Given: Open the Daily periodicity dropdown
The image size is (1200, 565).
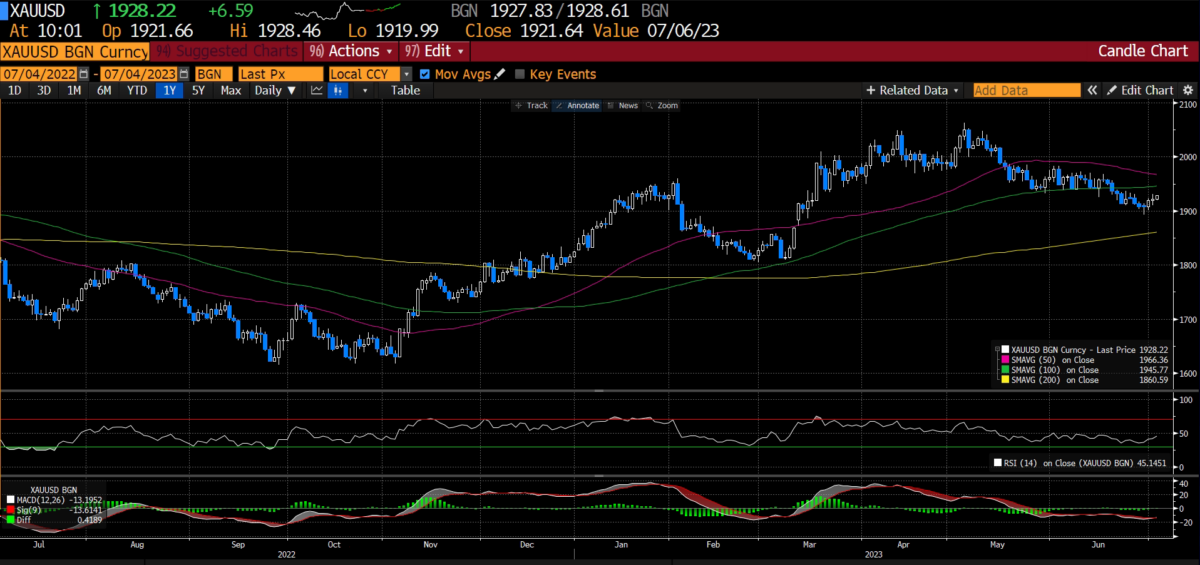Looking at the screenshot, I should click(275, 90).
